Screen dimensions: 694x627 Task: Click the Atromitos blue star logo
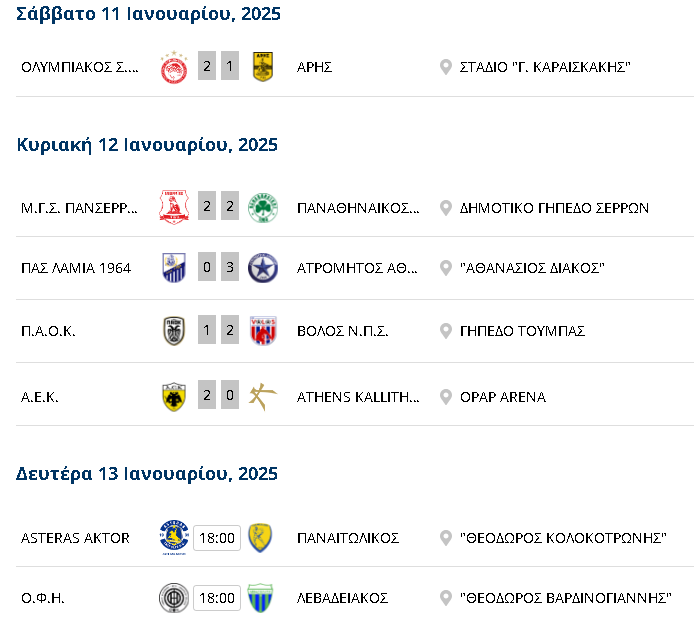coord(263,268)
